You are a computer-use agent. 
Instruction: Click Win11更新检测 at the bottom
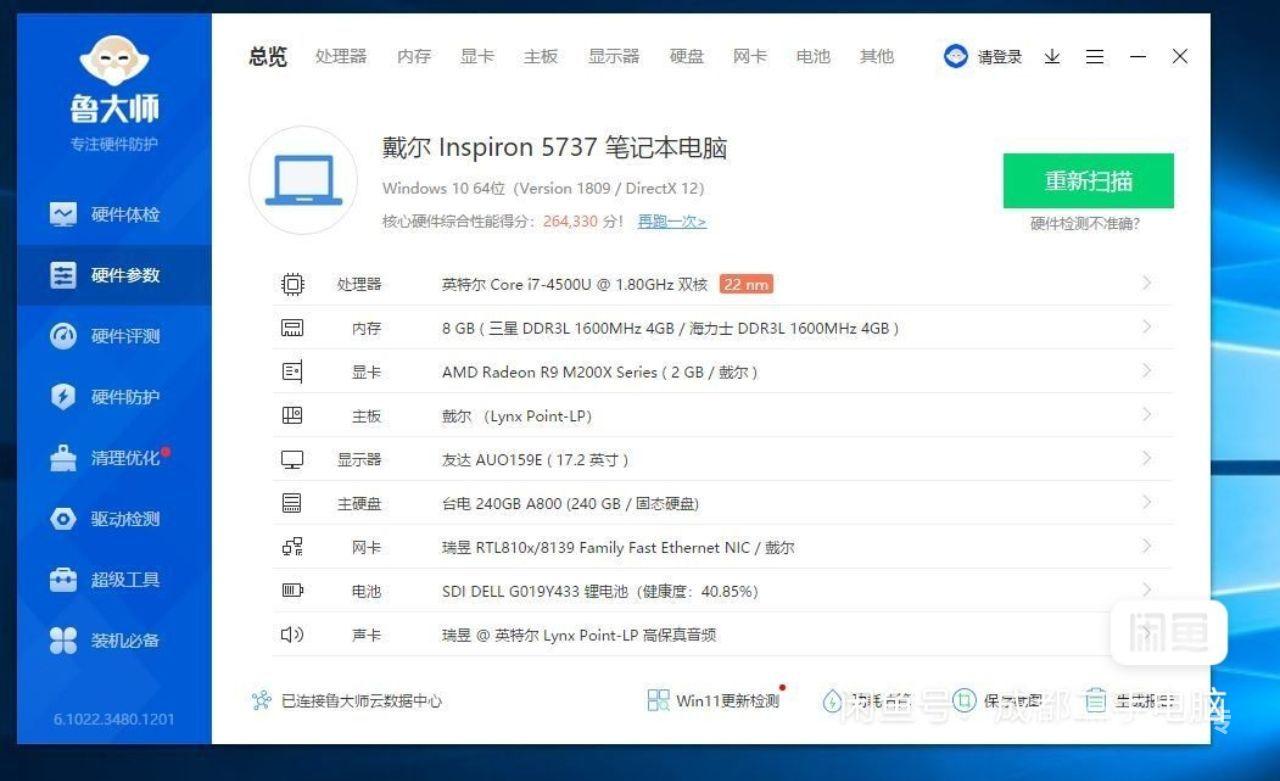click(714, 701)
